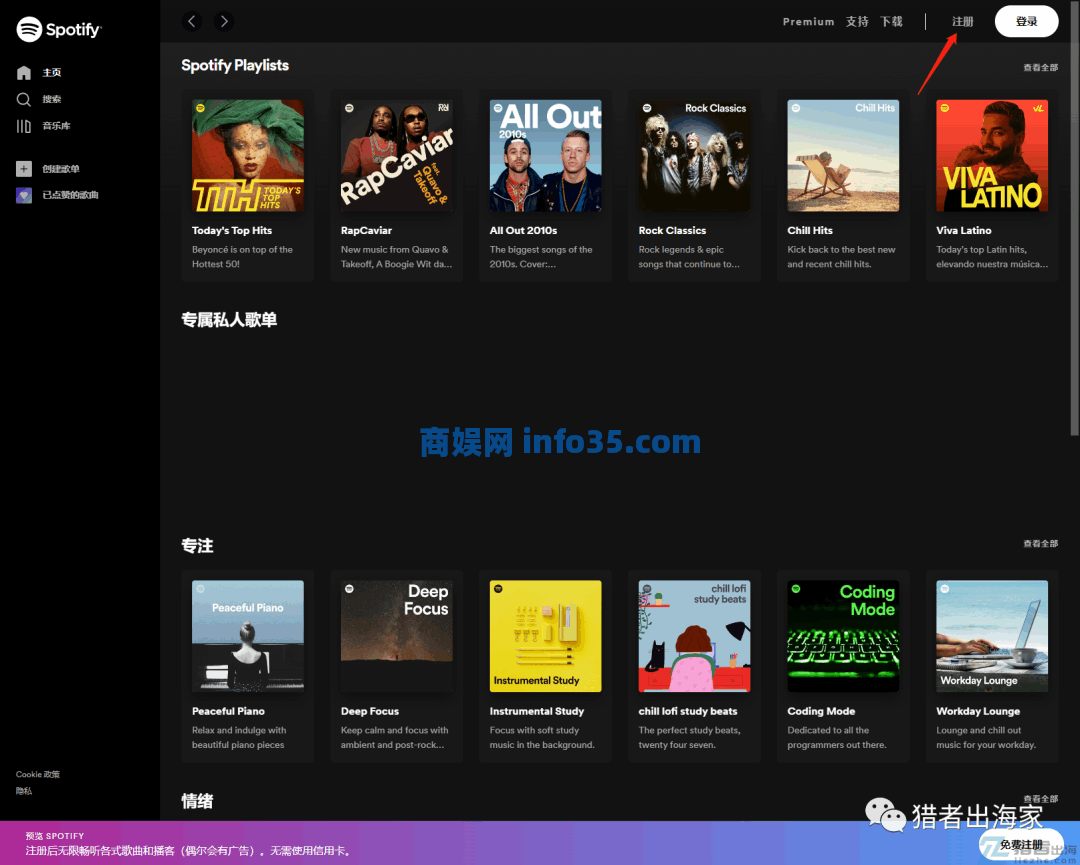Image resolution: width=1080 pixels, height=865 pixels.
Task: Open All Out 2010s playlist cover
Action: 546,156
